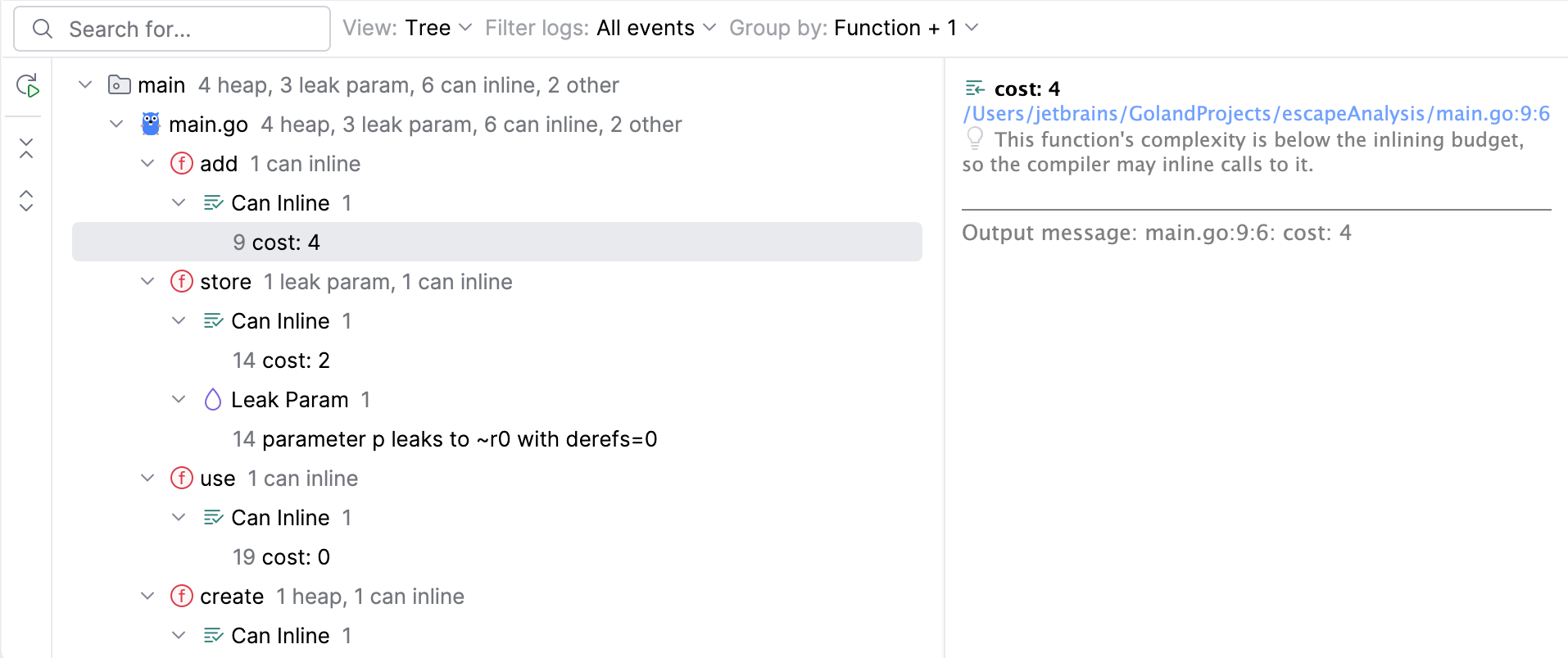Click the rerun analysis icon in left sidebar
Screen dimensions: 1568x658
[x=27, y=85]
